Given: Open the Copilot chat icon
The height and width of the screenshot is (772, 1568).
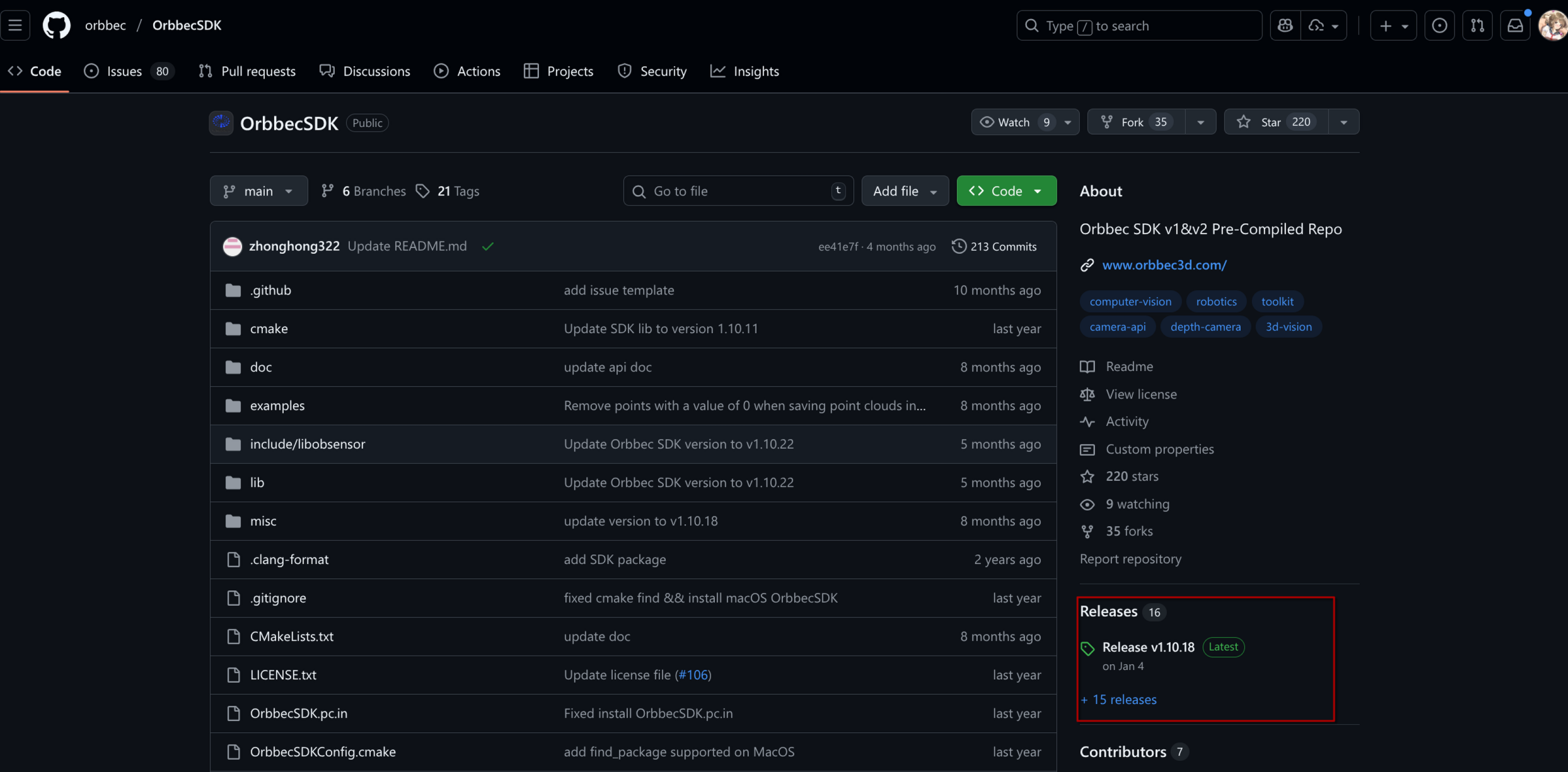Looking at the screenshot, I should pyautogui.click(x=1285, y=25).
